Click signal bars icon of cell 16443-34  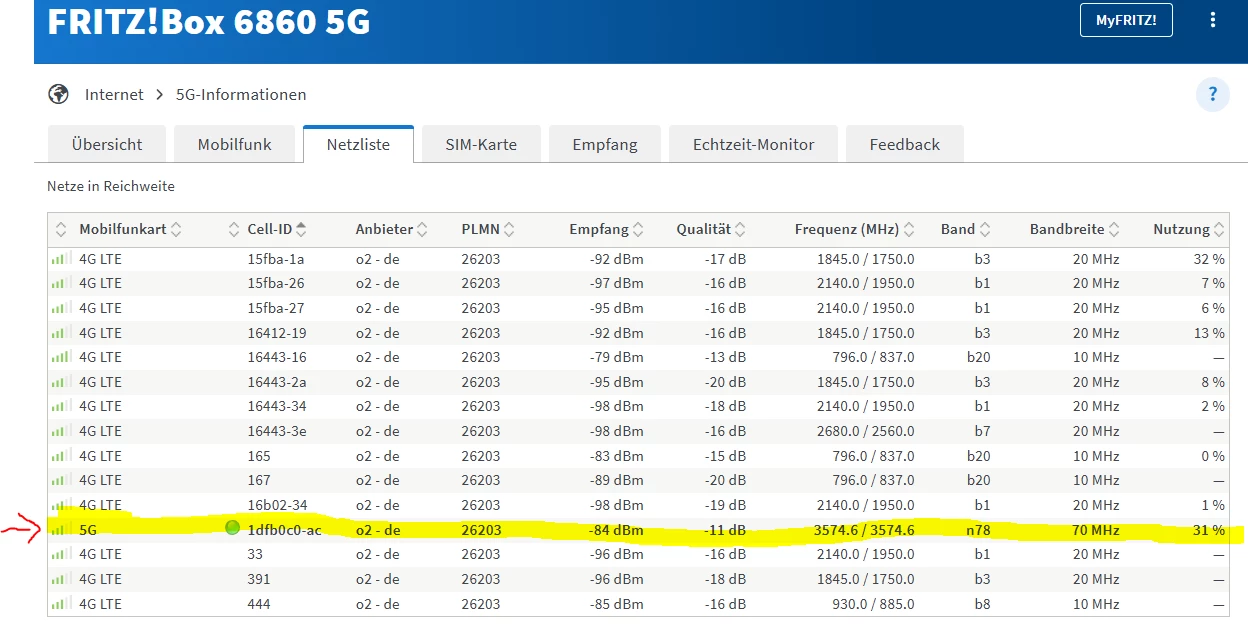tap(61, 406)
